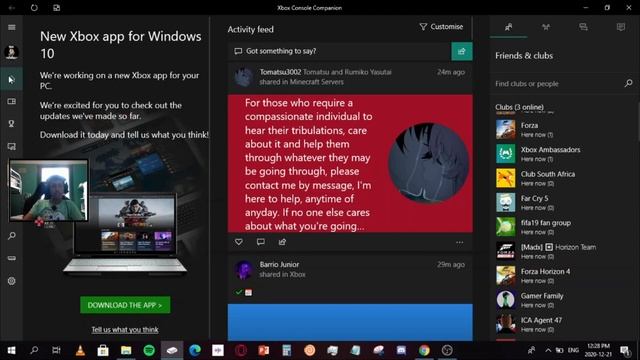Open the Connection console icon in sidebar
This screenshot has width=640, height=360.
click(x=11, y=258)
